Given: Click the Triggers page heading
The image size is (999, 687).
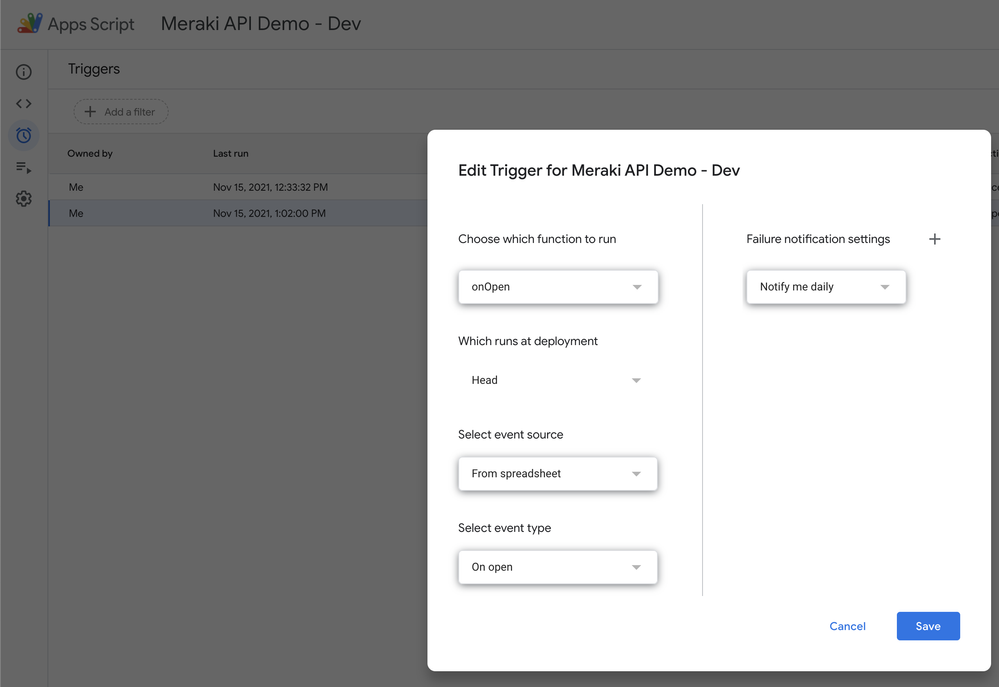Looking at the screenshot, I should [x=94, y=69].
